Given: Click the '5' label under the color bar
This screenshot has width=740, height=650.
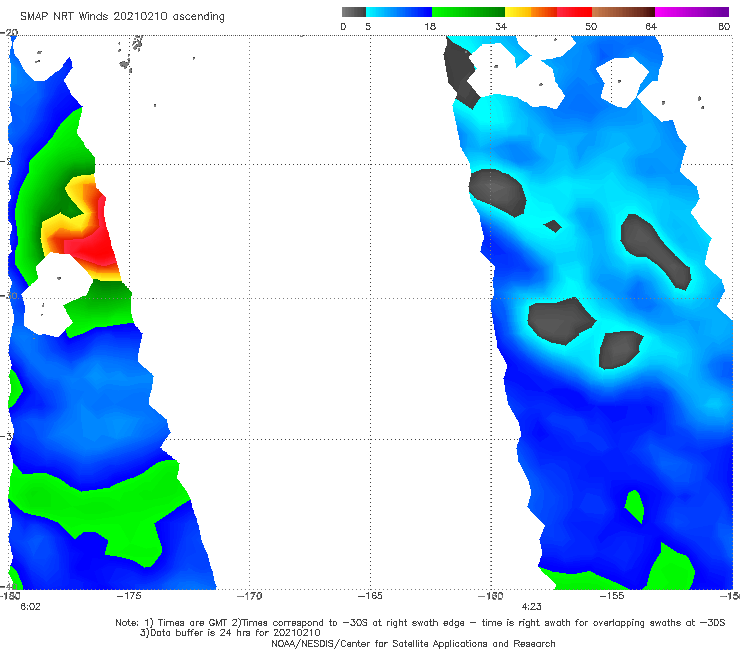Looking at the screenshot, I should pyautogui.click(x=368, y=27).
